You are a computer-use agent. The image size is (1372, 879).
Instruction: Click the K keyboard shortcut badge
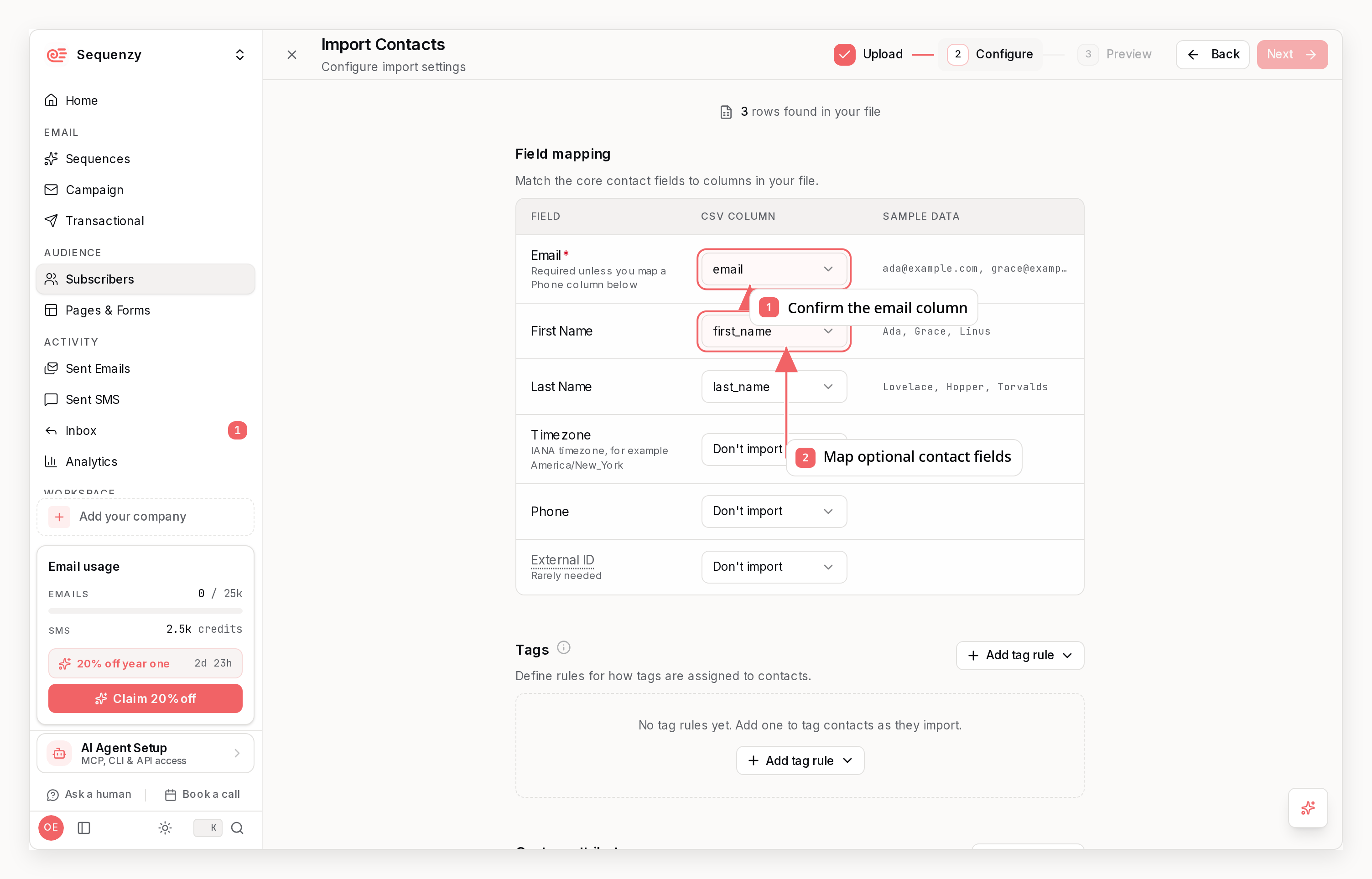point(208,827)
